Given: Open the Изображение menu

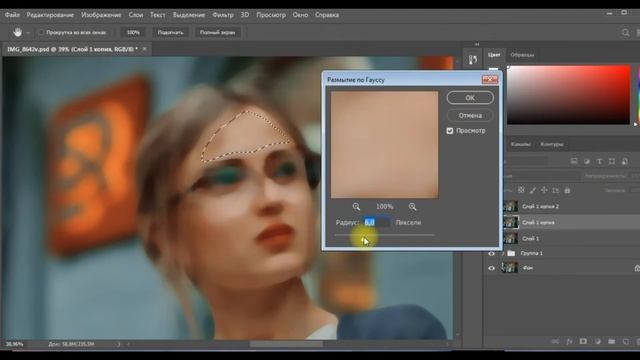Looking at the screenshot, I should 101,15.
